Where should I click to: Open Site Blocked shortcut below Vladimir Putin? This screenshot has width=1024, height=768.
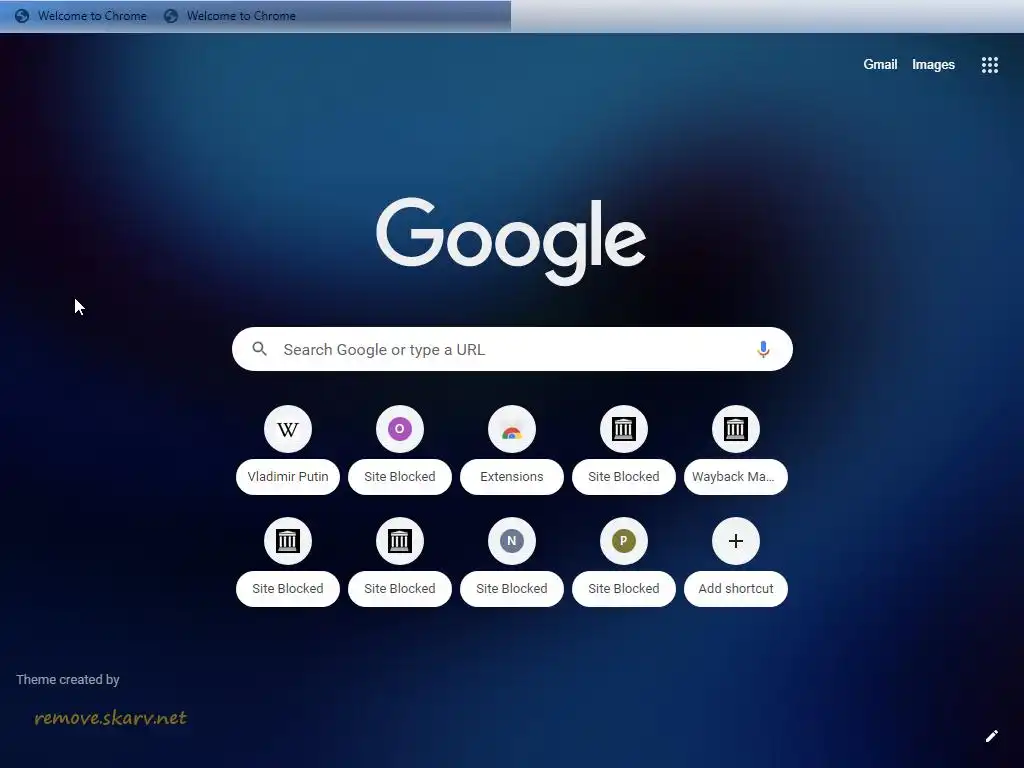coord(288,562)
